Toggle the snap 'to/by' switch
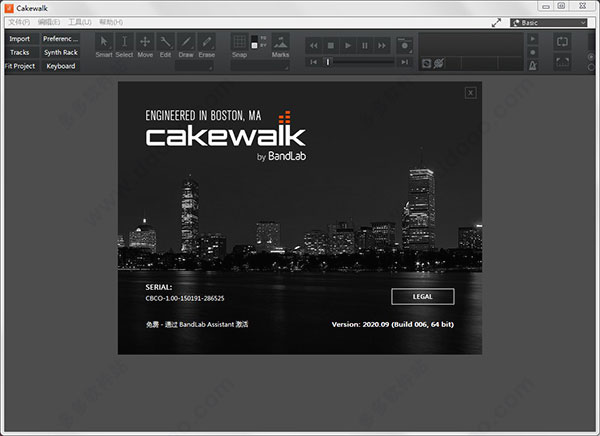 coord(254,42)
